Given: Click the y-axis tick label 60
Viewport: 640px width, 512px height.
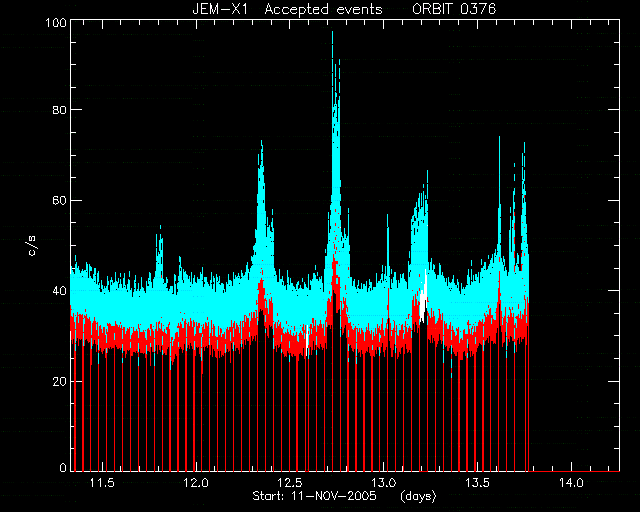Looking at the screenshot, I should (60, 200).
